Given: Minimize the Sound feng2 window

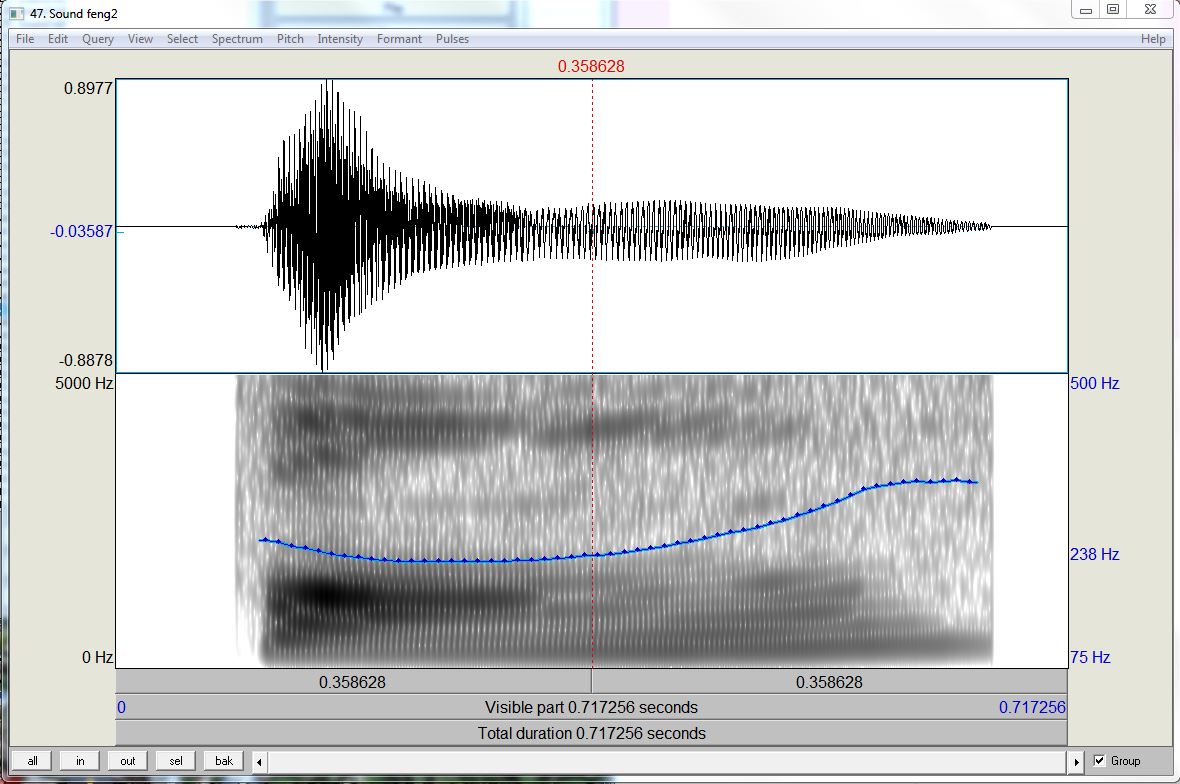Looking at the screenshot, I should [1086, 10].
